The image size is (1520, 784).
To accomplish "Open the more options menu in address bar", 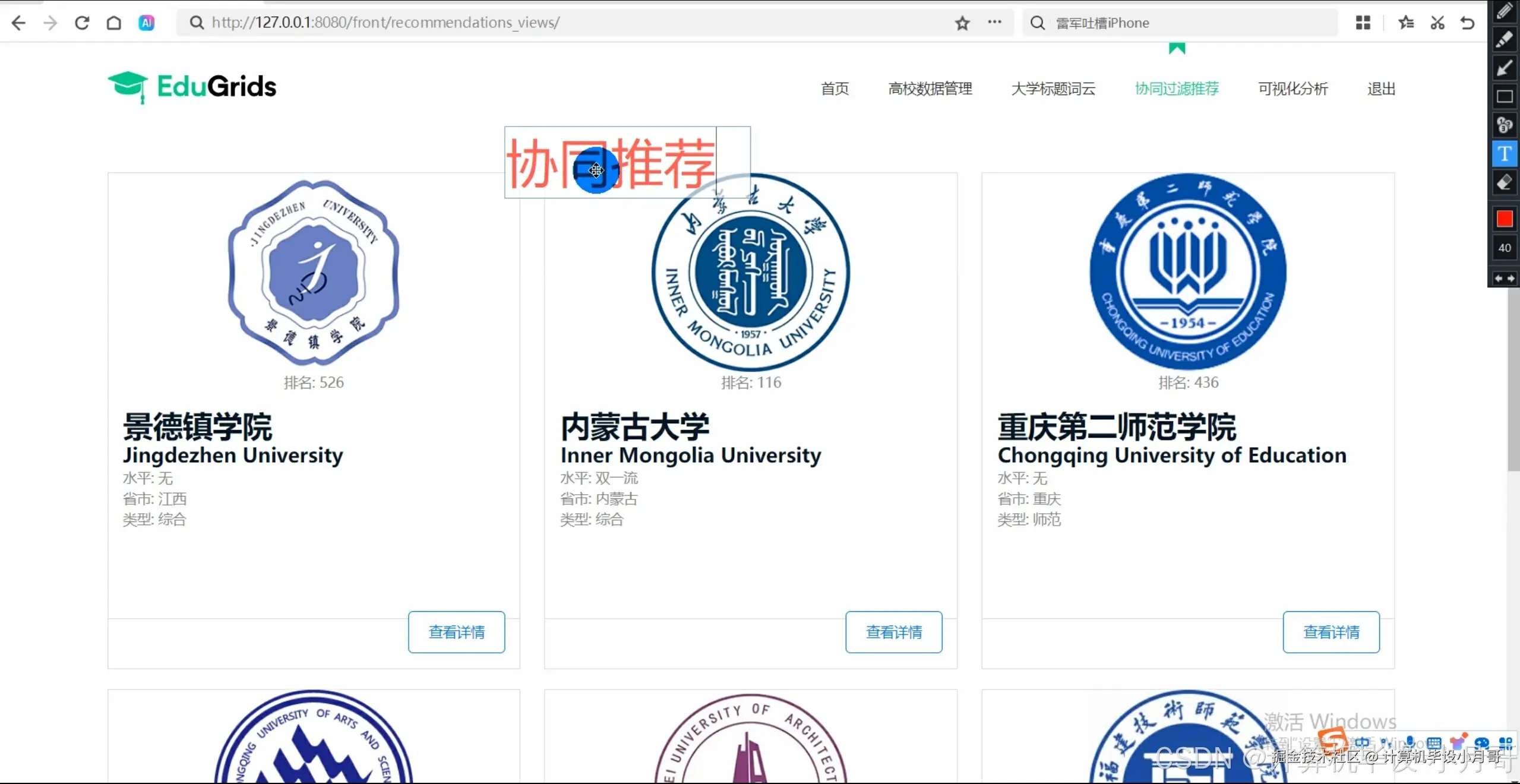I will (x=996, y=23).
